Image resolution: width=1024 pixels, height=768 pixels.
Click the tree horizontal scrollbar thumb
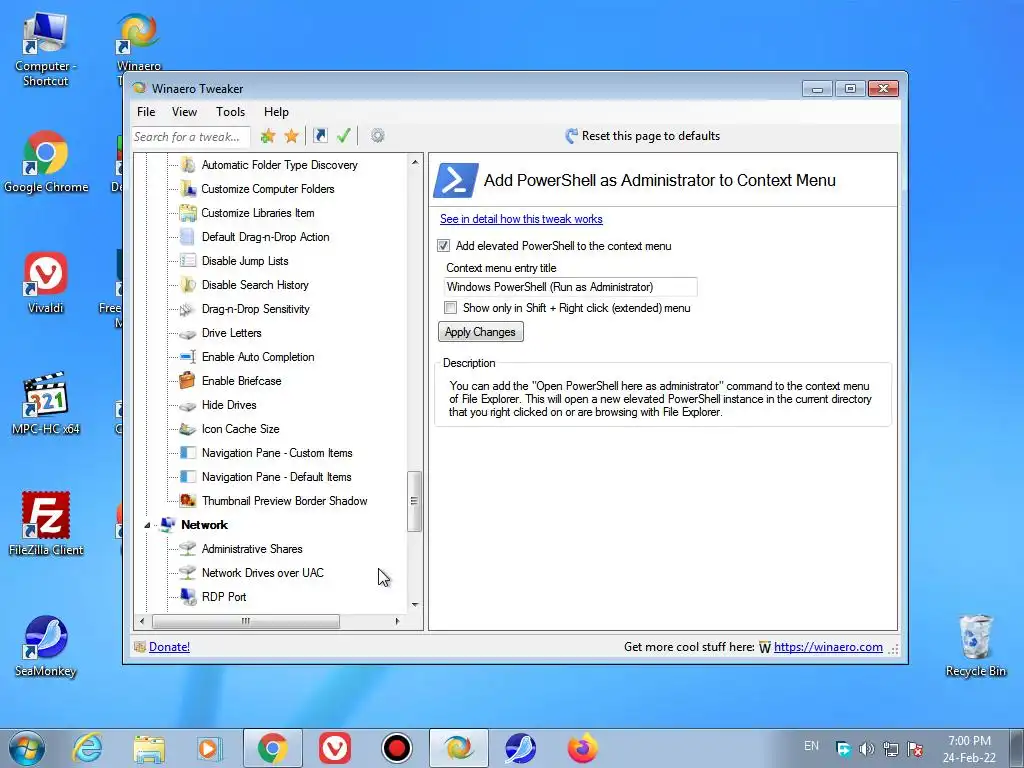pyautogui.click(x=246, y=621)
